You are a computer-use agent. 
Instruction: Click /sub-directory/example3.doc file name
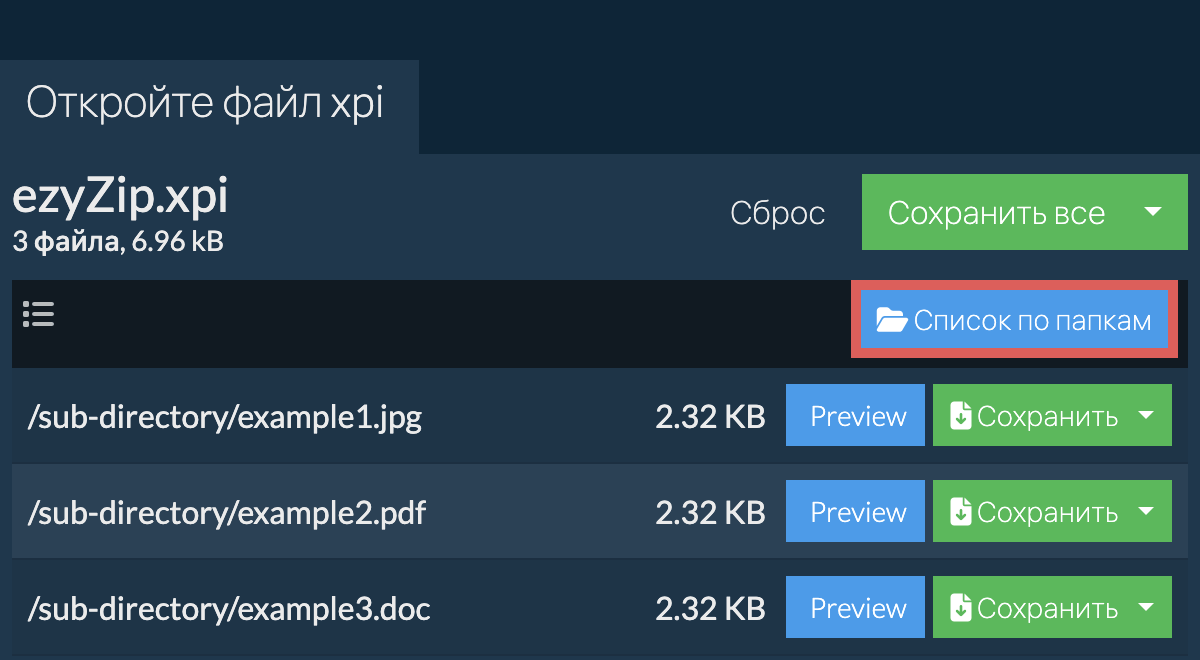(229, 609)
